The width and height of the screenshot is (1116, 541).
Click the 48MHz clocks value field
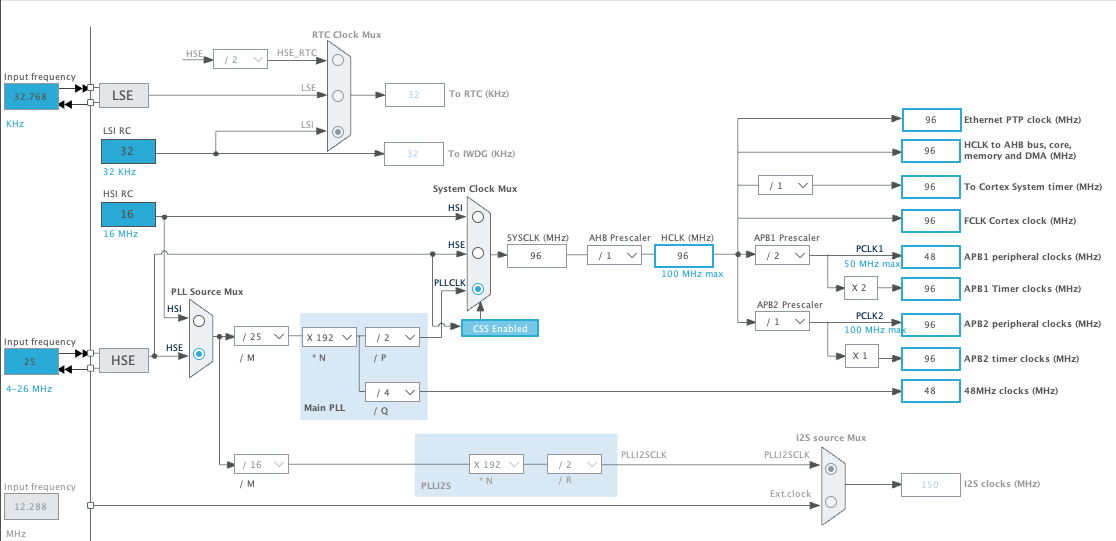pos(930,391)
